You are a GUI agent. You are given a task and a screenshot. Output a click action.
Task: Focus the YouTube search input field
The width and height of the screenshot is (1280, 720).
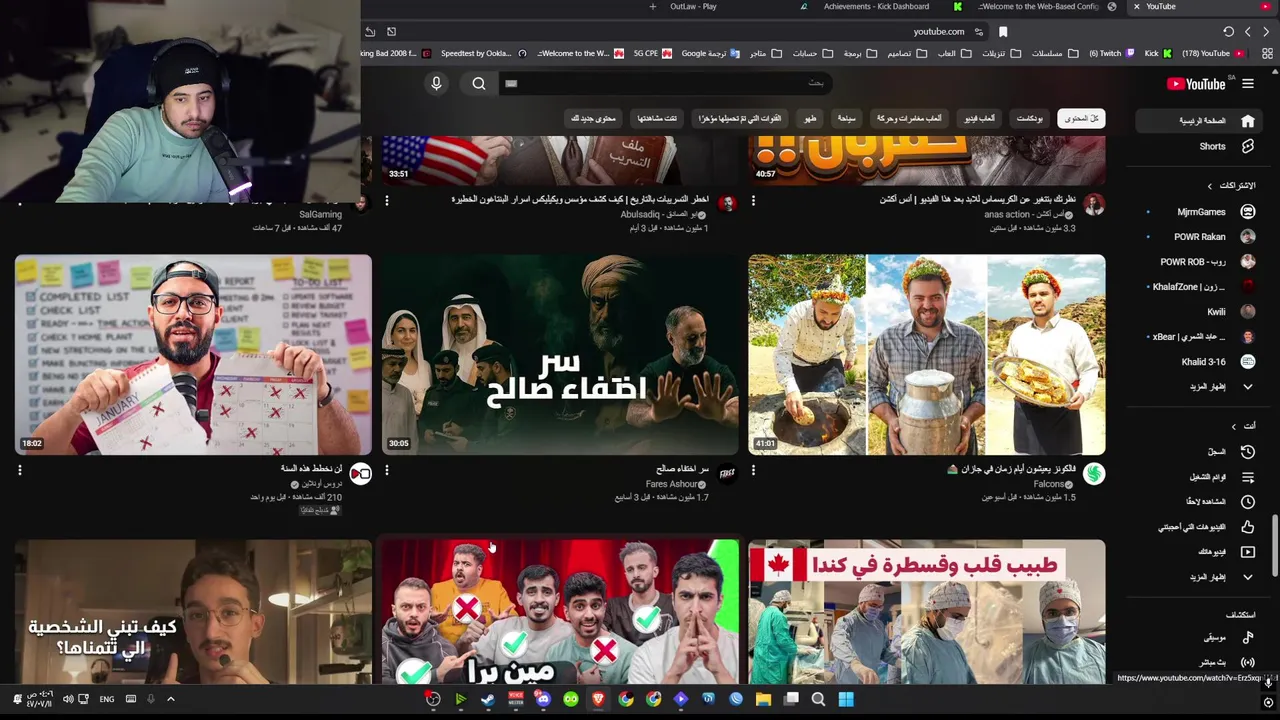[665, 84]
